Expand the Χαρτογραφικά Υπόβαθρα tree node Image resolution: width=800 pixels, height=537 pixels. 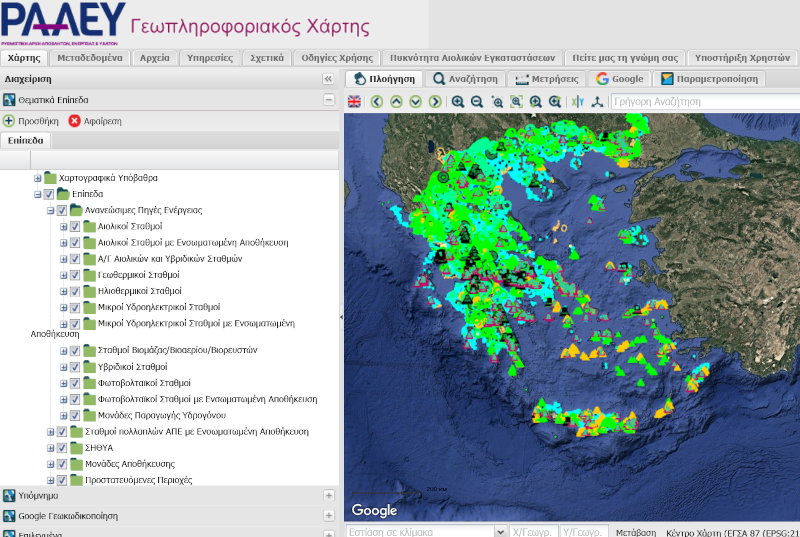(38, 178)
